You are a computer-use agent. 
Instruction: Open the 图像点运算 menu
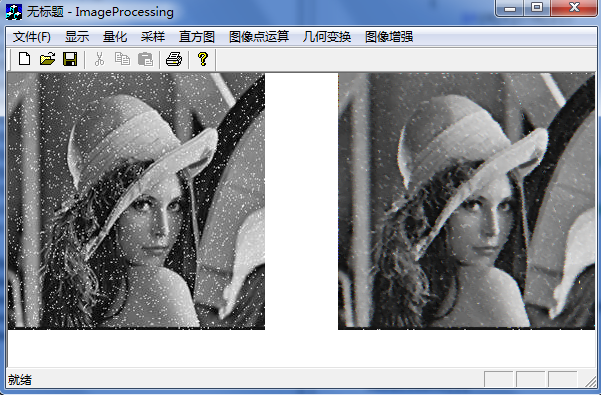click(259, 37)
